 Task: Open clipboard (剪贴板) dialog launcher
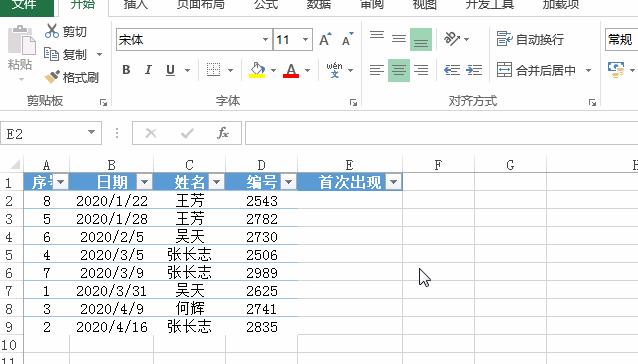click(x=103, y=102)
